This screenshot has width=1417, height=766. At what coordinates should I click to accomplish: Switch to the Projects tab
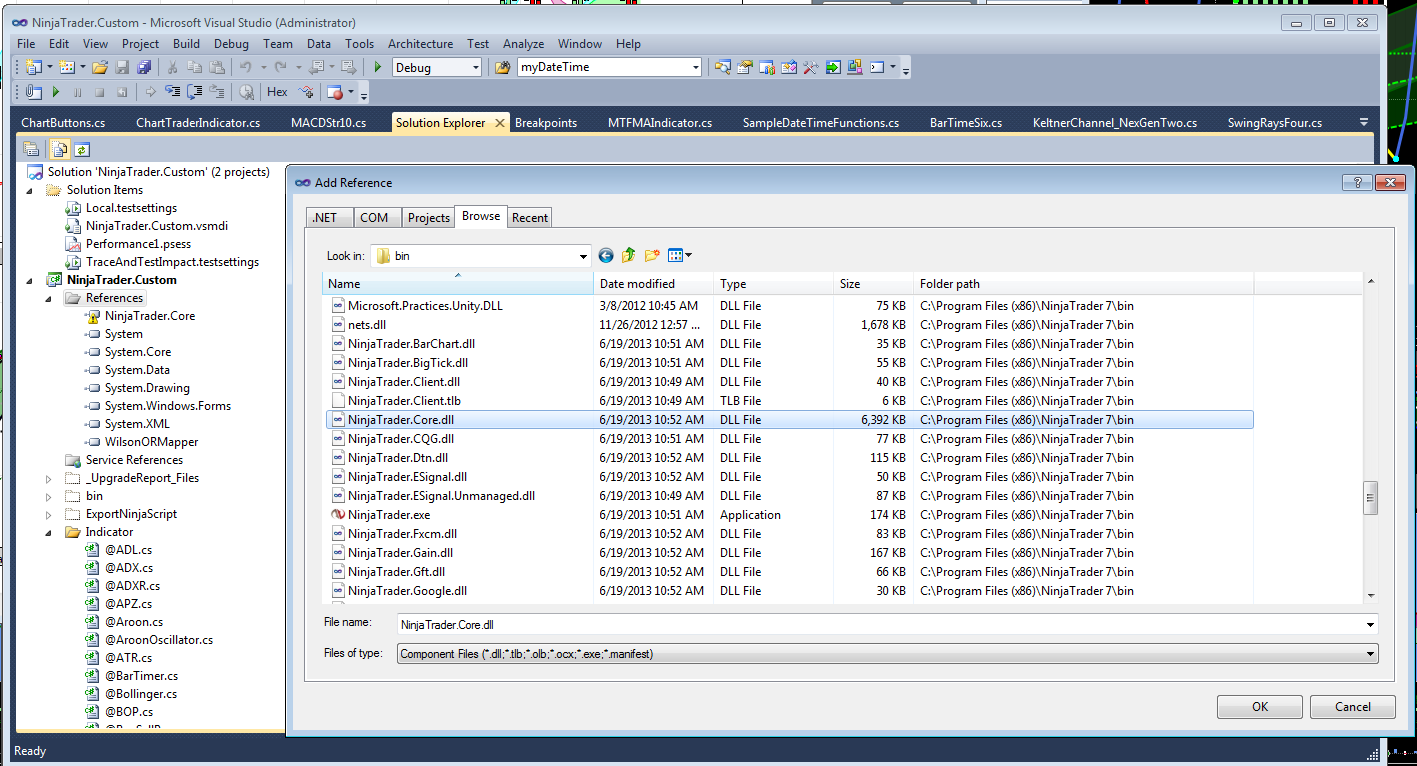pos(429,218)
